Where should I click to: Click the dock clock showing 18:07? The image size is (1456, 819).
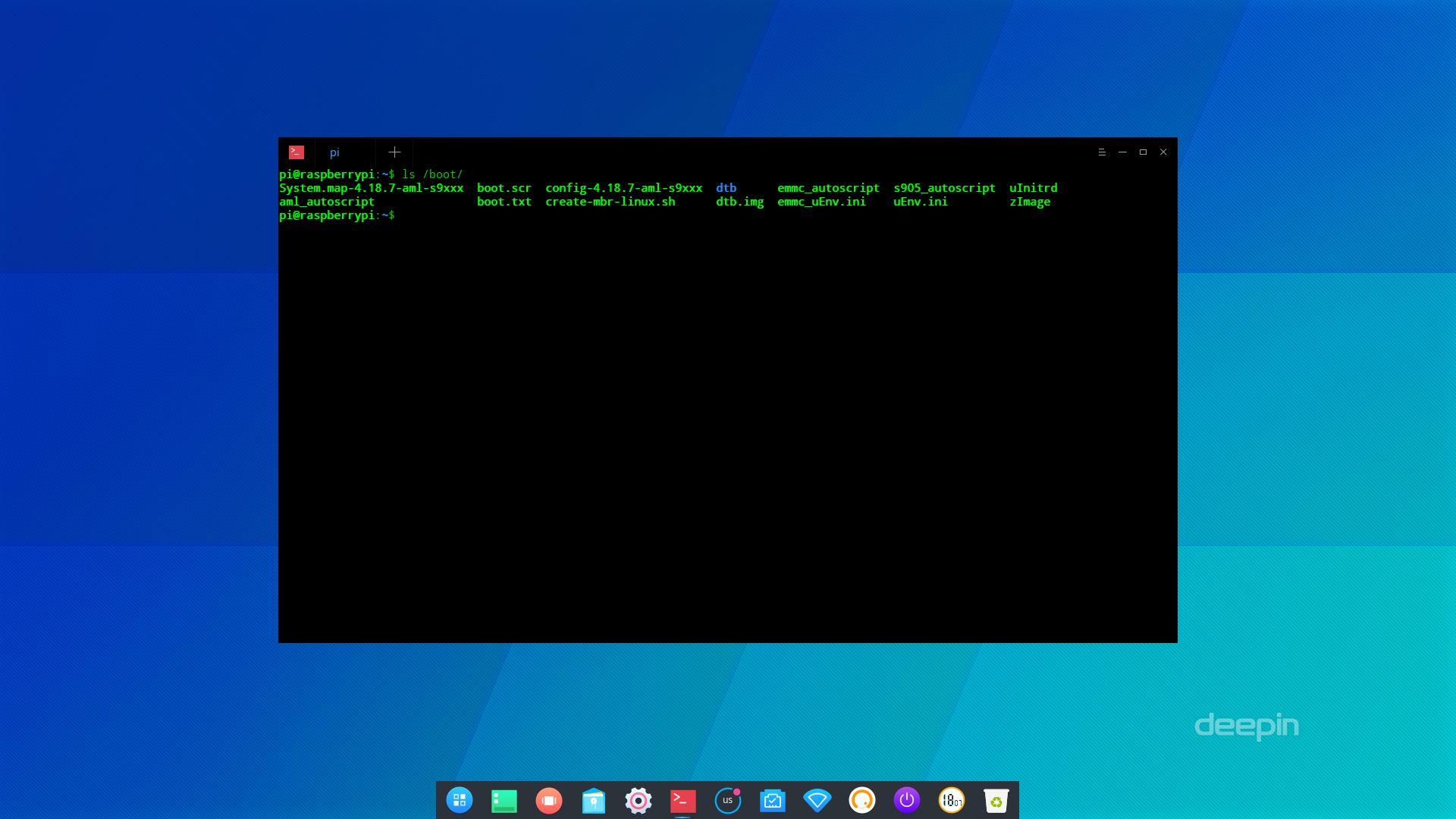951,800
